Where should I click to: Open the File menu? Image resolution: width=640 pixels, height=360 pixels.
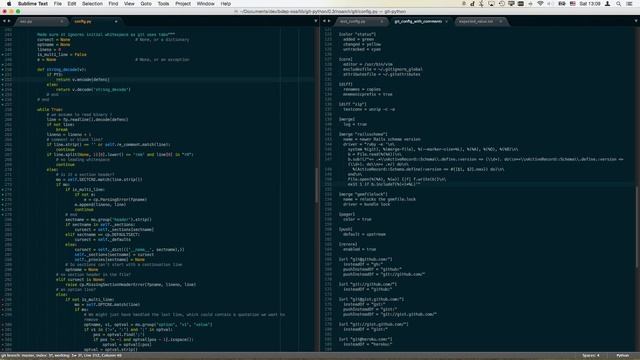pyautogui.click(x=58, y=4)
